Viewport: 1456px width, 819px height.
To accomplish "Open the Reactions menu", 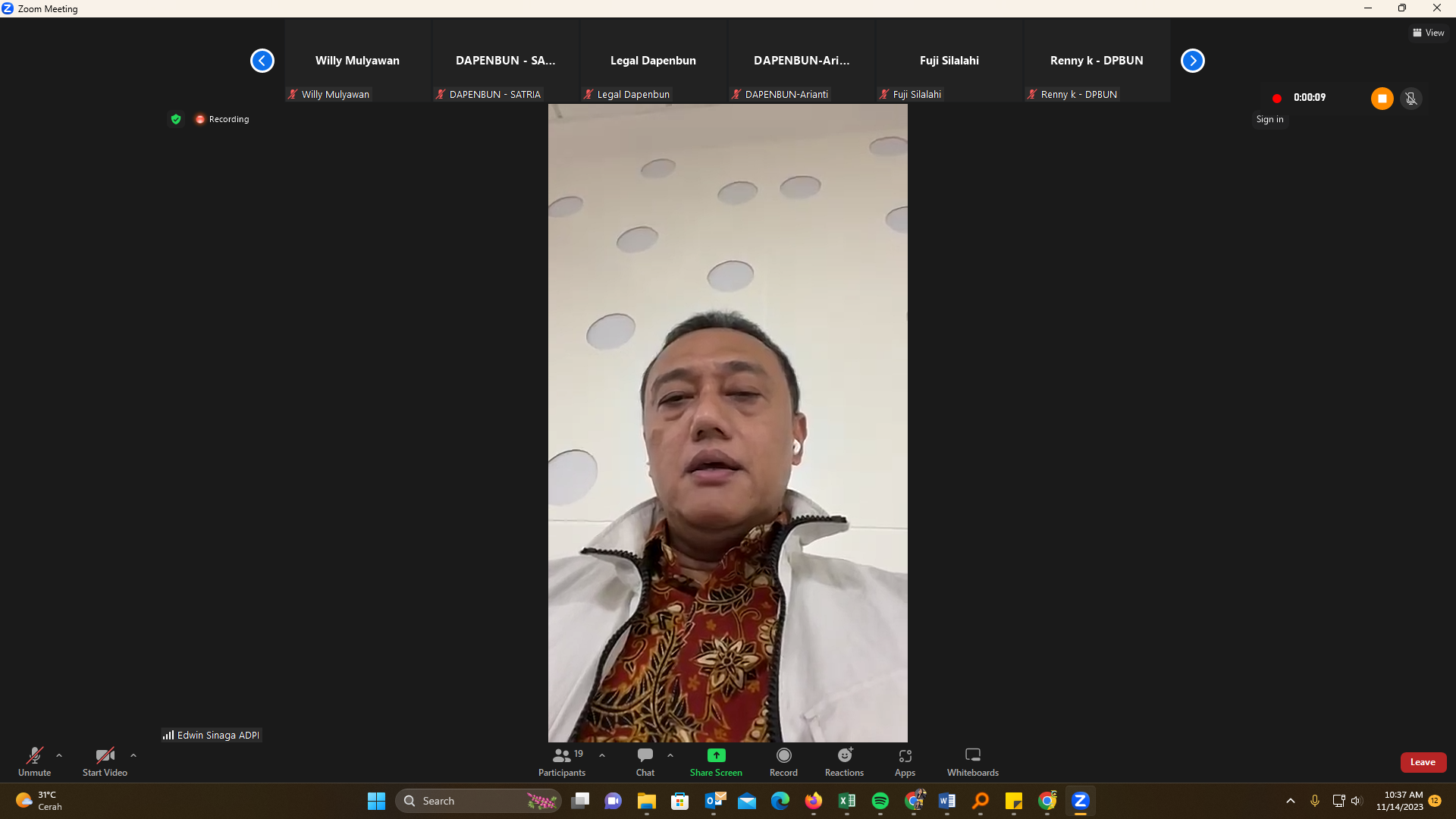I will point(844,761).
